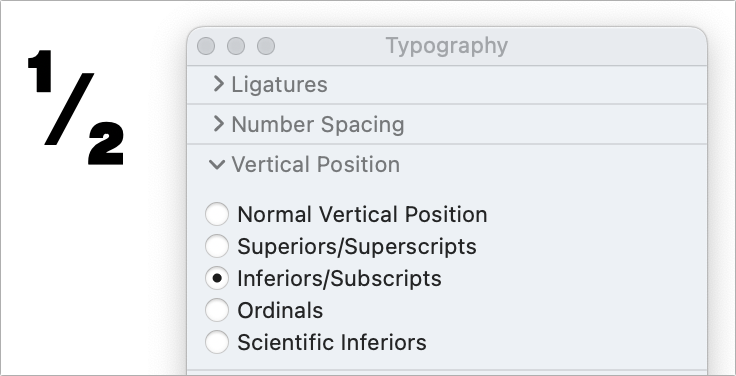Click the Superiors/Superscripts label text
This screenshot has height=376, width=736.
click(x=357, y=246)
